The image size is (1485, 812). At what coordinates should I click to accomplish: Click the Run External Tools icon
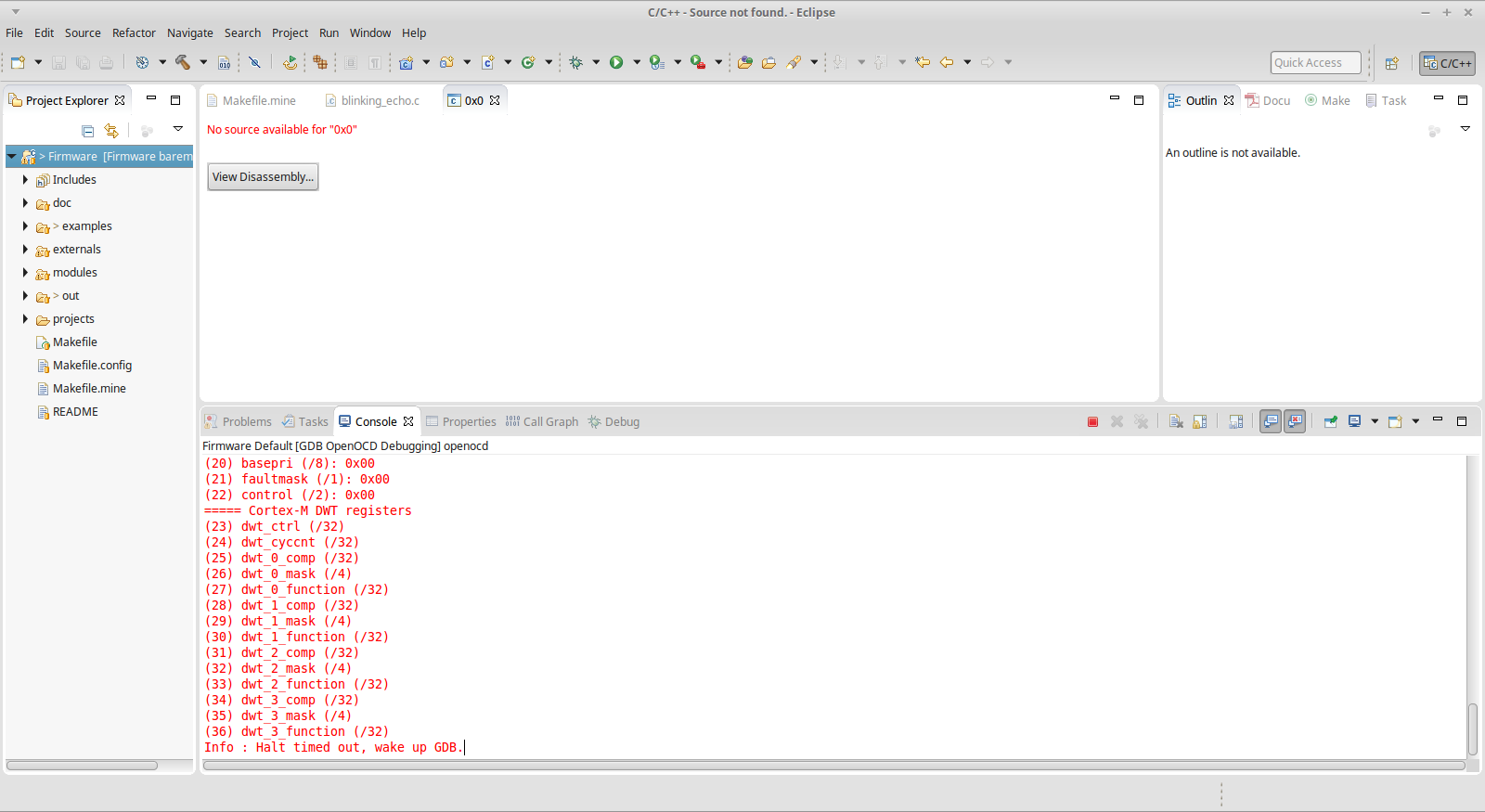click(698, 62)
